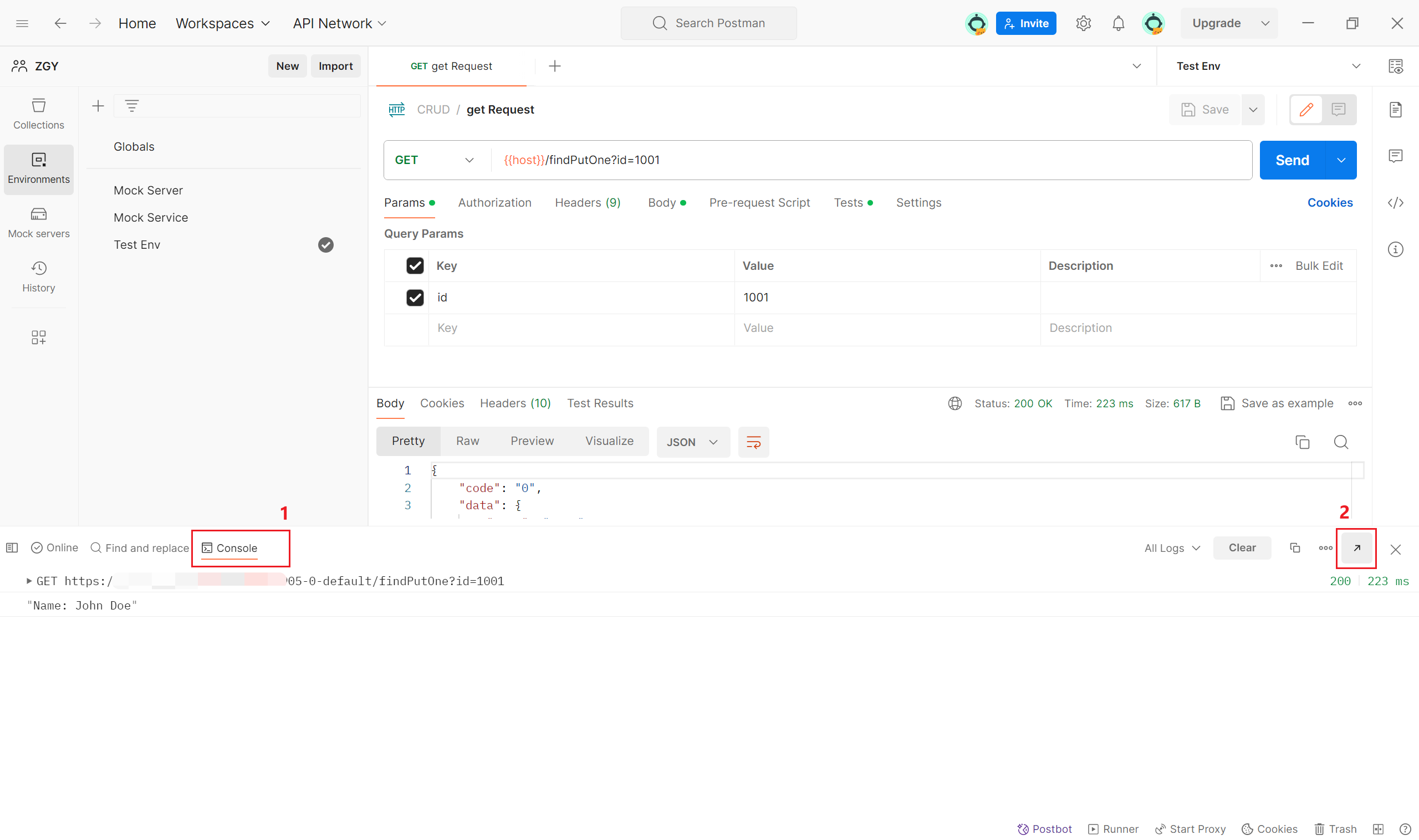Screen dimensions: 1419x840
Task: Open the documentation icon in right sidebar
Action: 1395,109
